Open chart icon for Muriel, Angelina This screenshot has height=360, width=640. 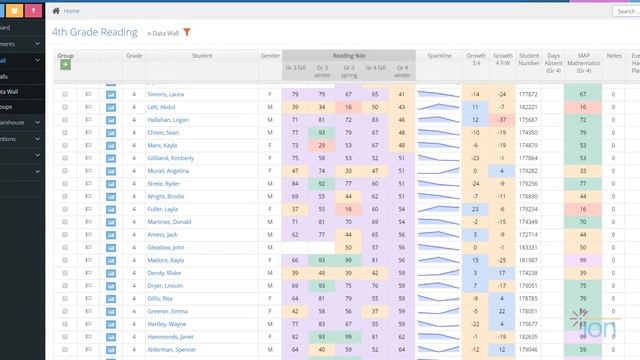point(111,171)
